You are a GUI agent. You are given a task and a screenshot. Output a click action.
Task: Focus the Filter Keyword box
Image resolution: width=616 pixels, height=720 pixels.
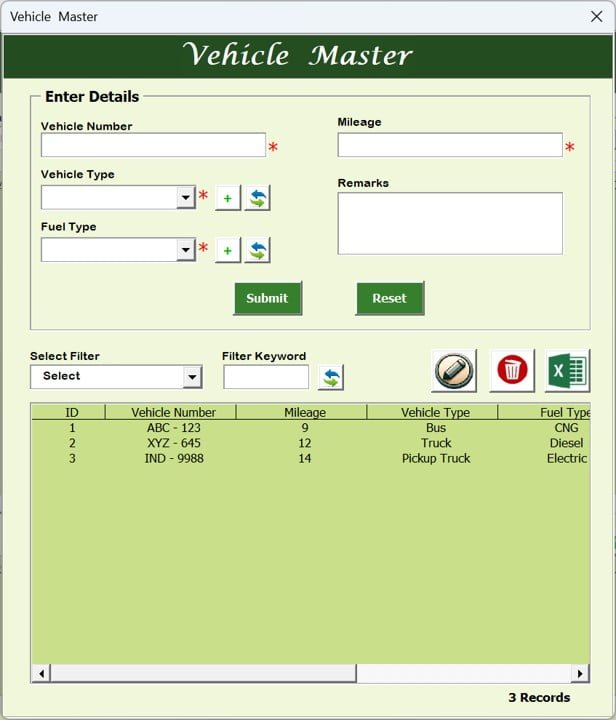pyautogui.click(x=266, y=377)
